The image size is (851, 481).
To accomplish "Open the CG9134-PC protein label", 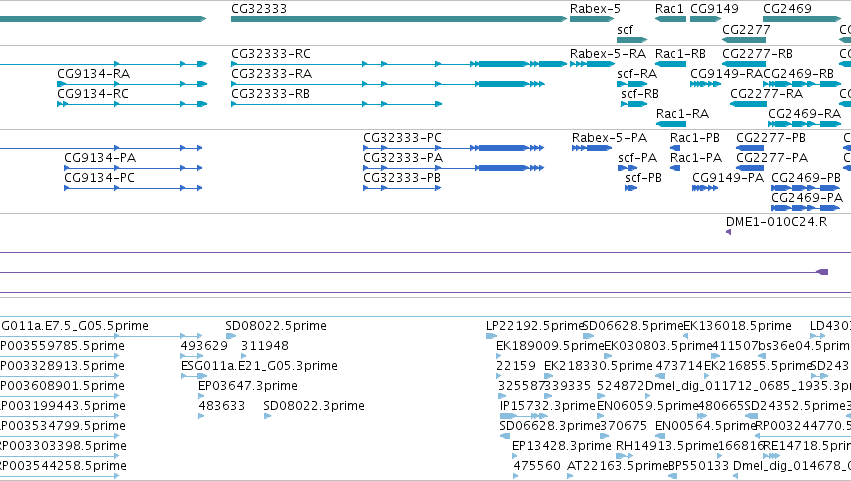I will 99,178.
